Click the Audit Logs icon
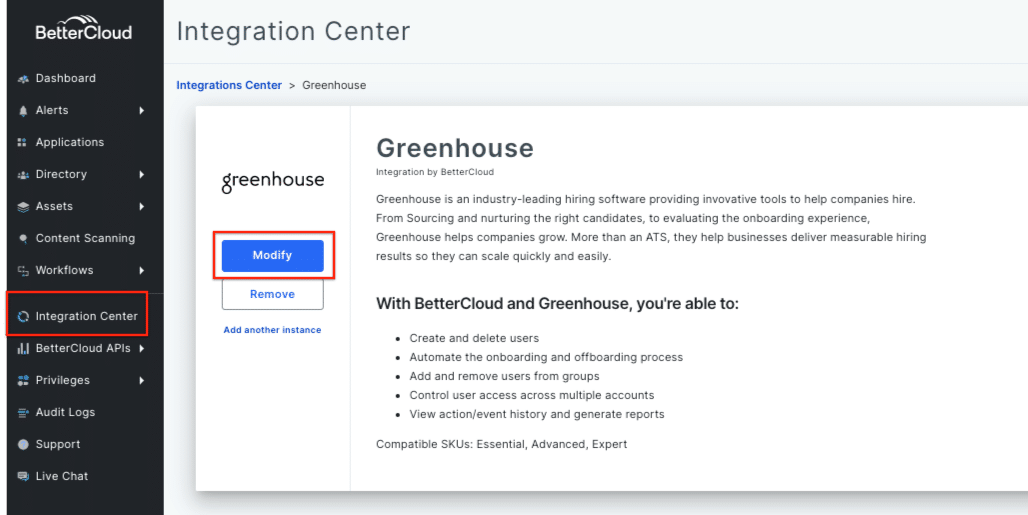 click(x=23, y=413)
